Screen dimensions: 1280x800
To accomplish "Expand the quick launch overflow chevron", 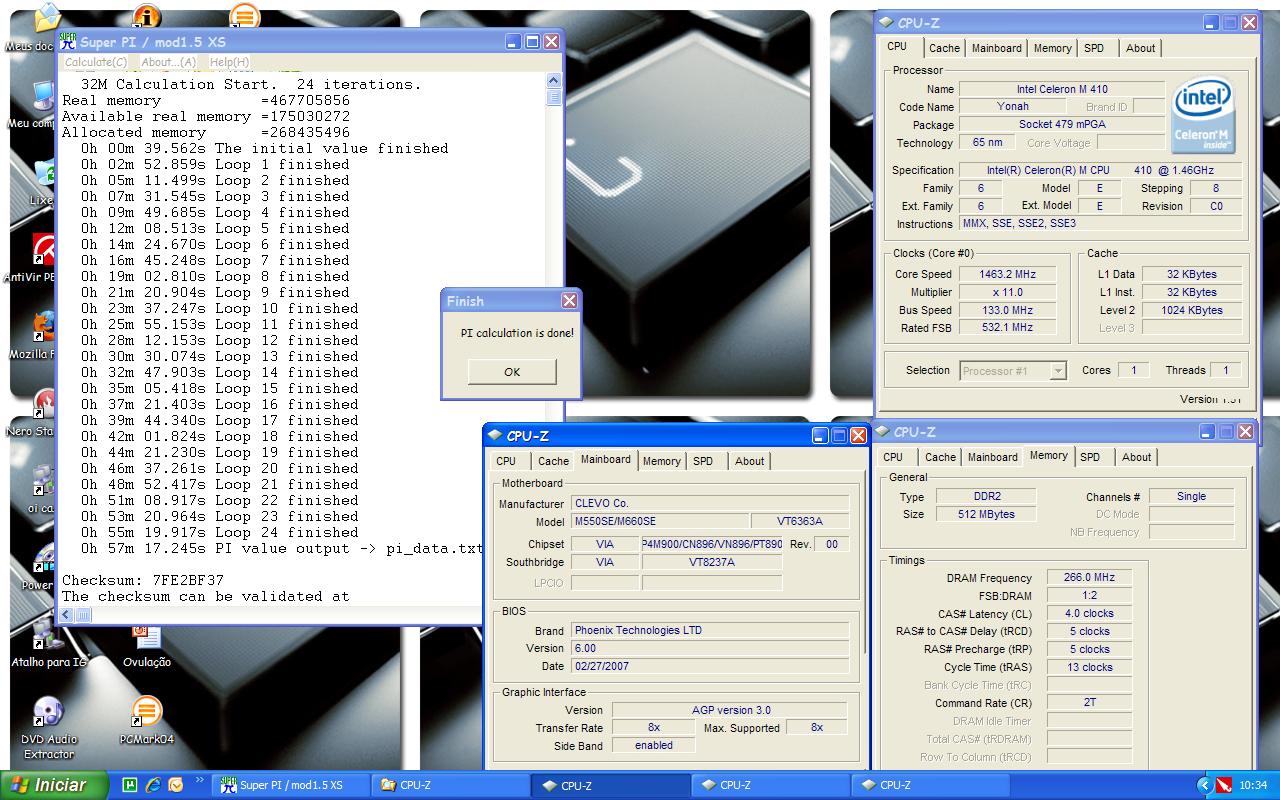I will tap(200, 780).
